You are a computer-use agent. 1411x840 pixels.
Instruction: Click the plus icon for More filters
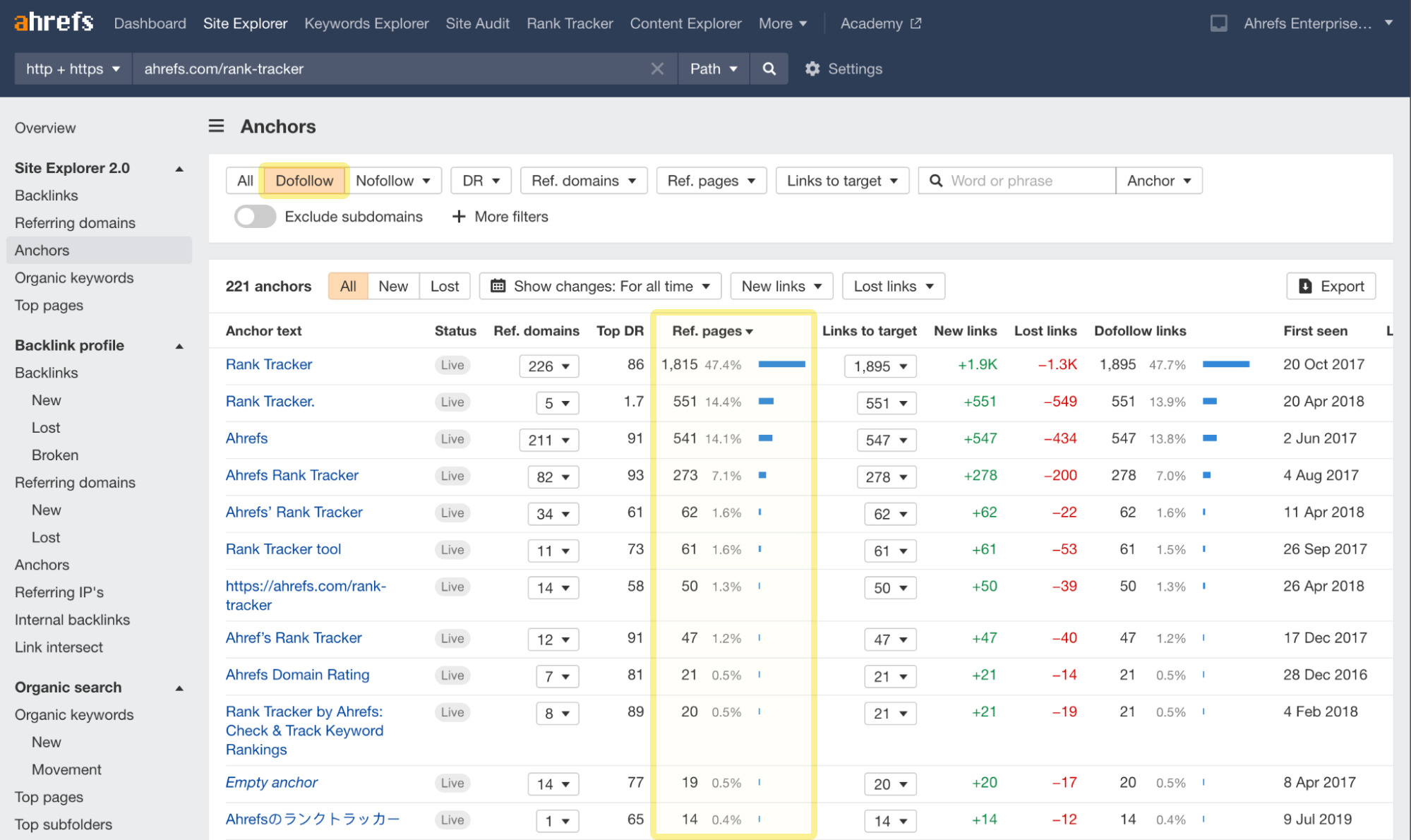(x=459, y=217)
